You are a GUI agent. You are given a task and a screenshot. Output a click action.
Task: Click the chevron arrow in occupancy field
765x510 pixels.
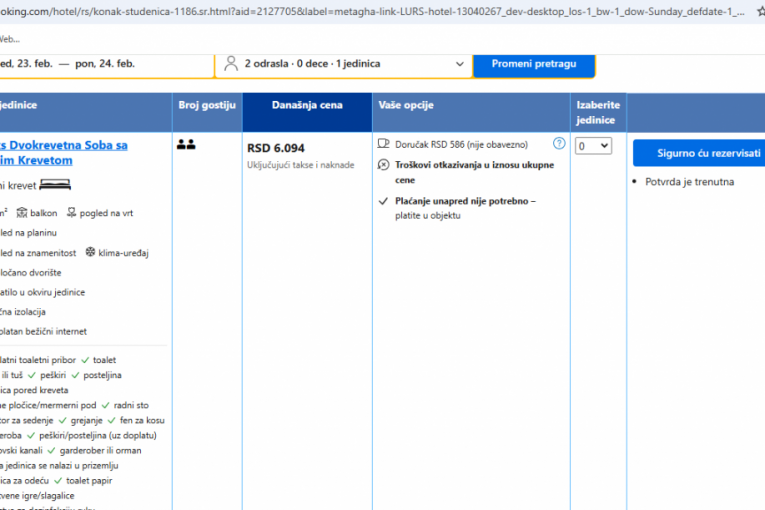click(460, 63)
